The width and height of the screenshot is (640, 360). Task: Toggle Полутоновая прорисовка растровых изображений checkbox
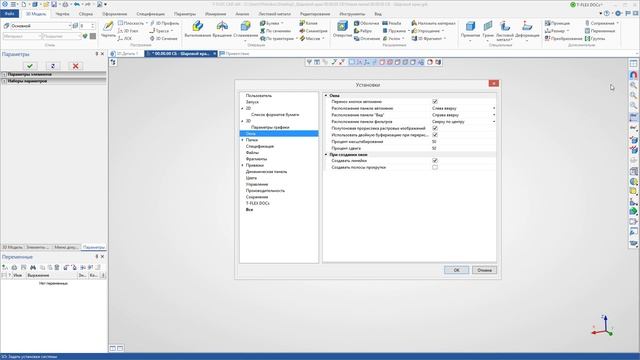pos(435,128)
